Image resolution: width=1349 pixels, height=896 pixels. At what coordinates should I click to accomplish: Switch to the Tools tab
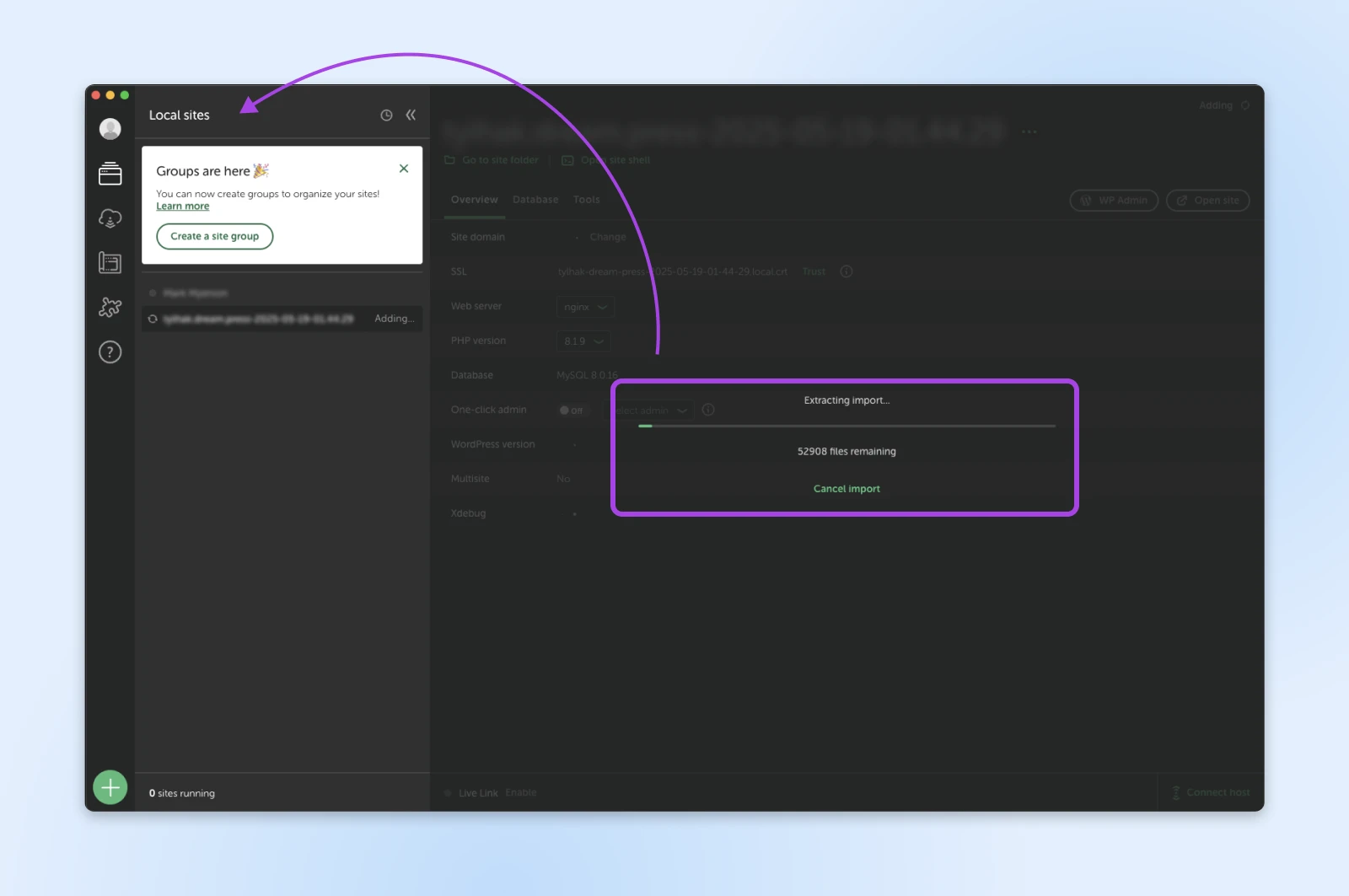pyautogui.click(x=587, y=200)
